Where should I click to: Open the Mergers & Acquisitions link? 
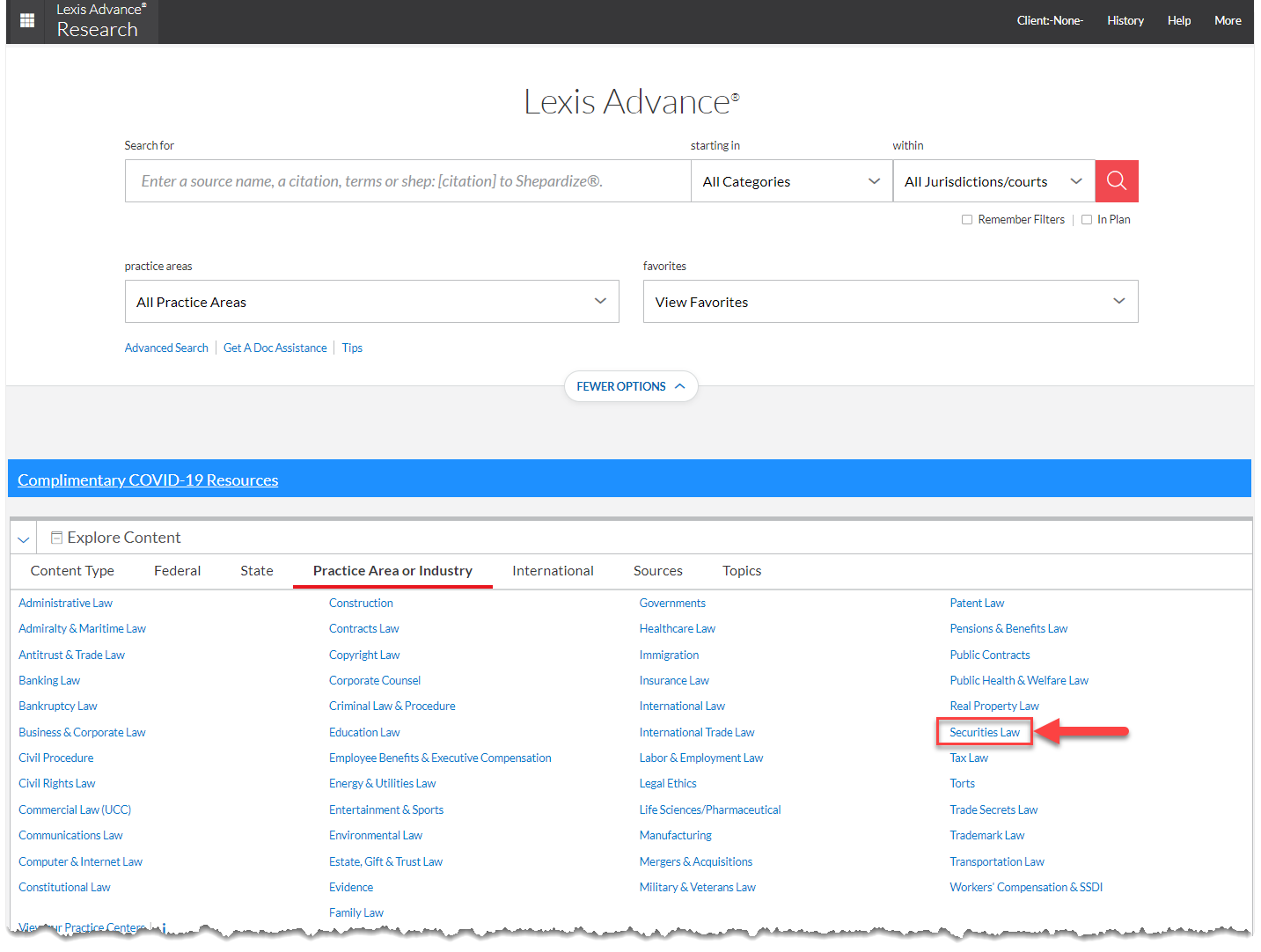(696, 861)
